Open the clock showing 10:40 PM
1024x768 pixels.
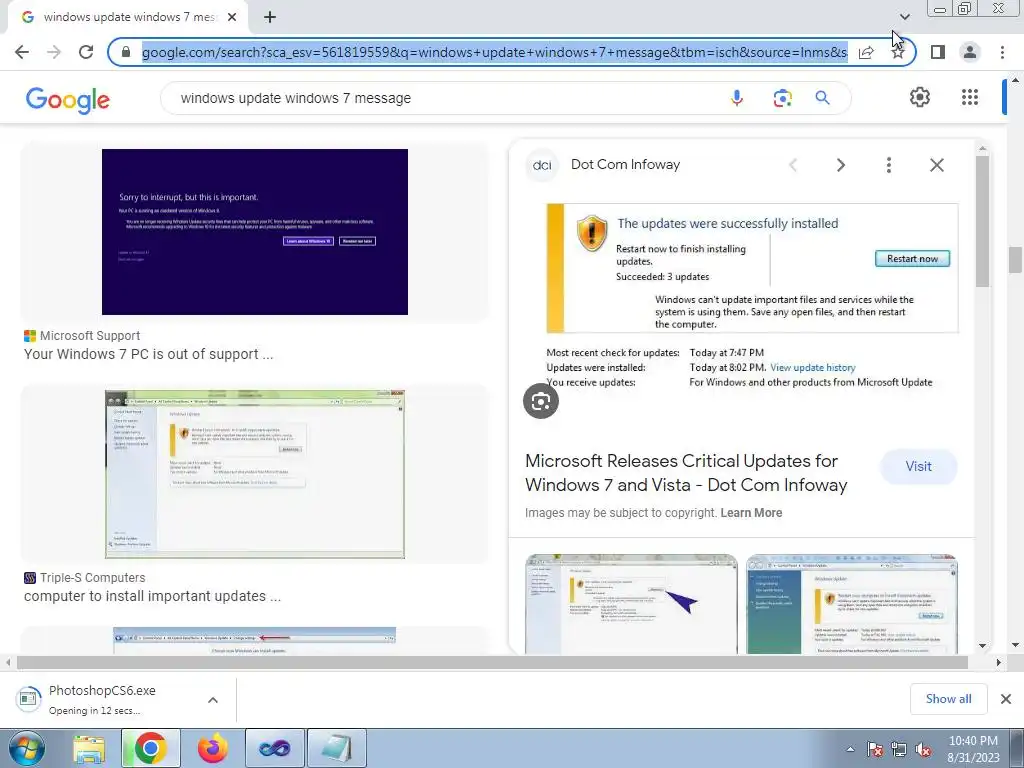(x=973, y=749)
